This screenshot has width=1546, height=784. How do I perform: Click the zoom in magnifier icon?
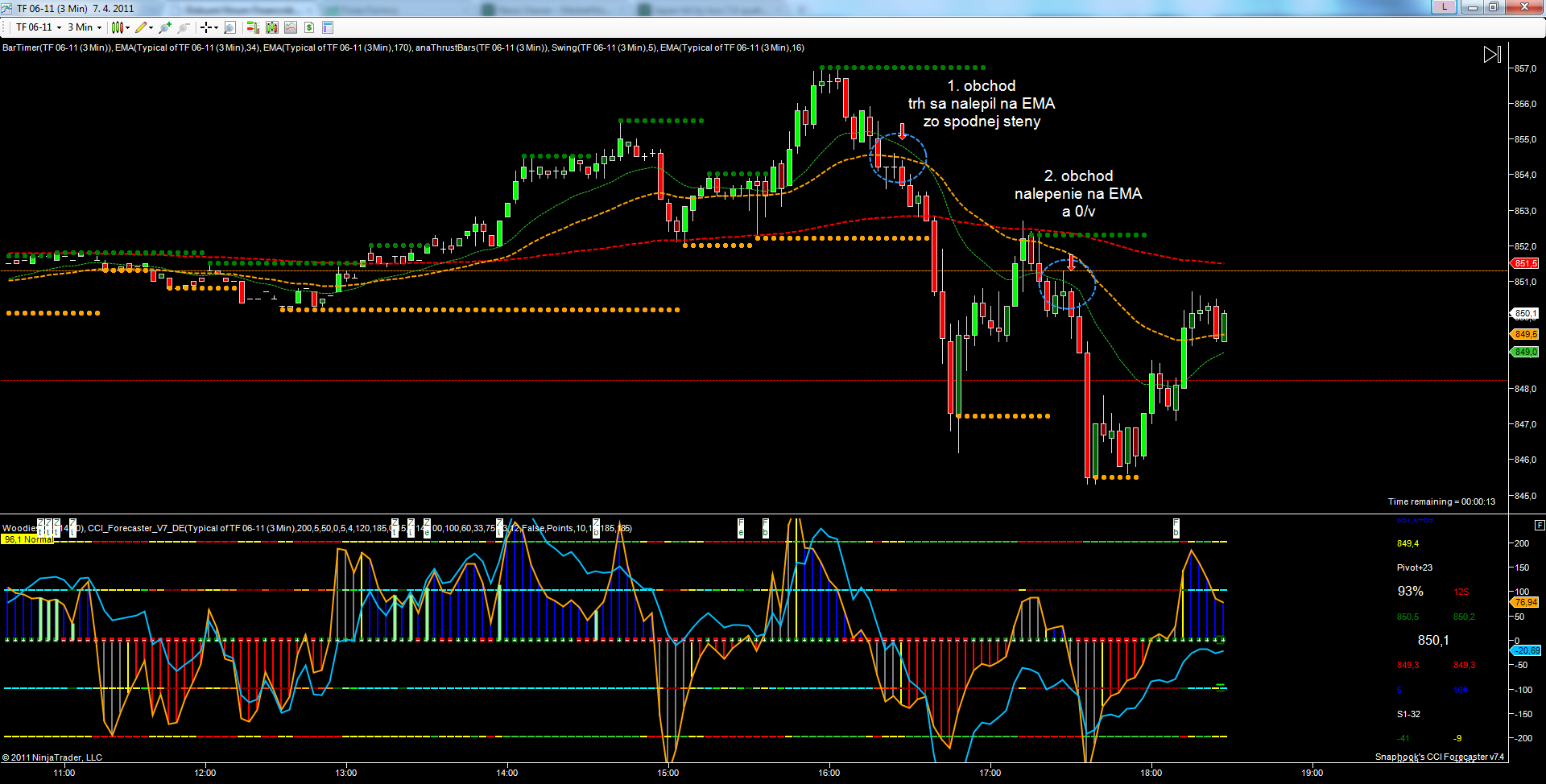point(165,27)
